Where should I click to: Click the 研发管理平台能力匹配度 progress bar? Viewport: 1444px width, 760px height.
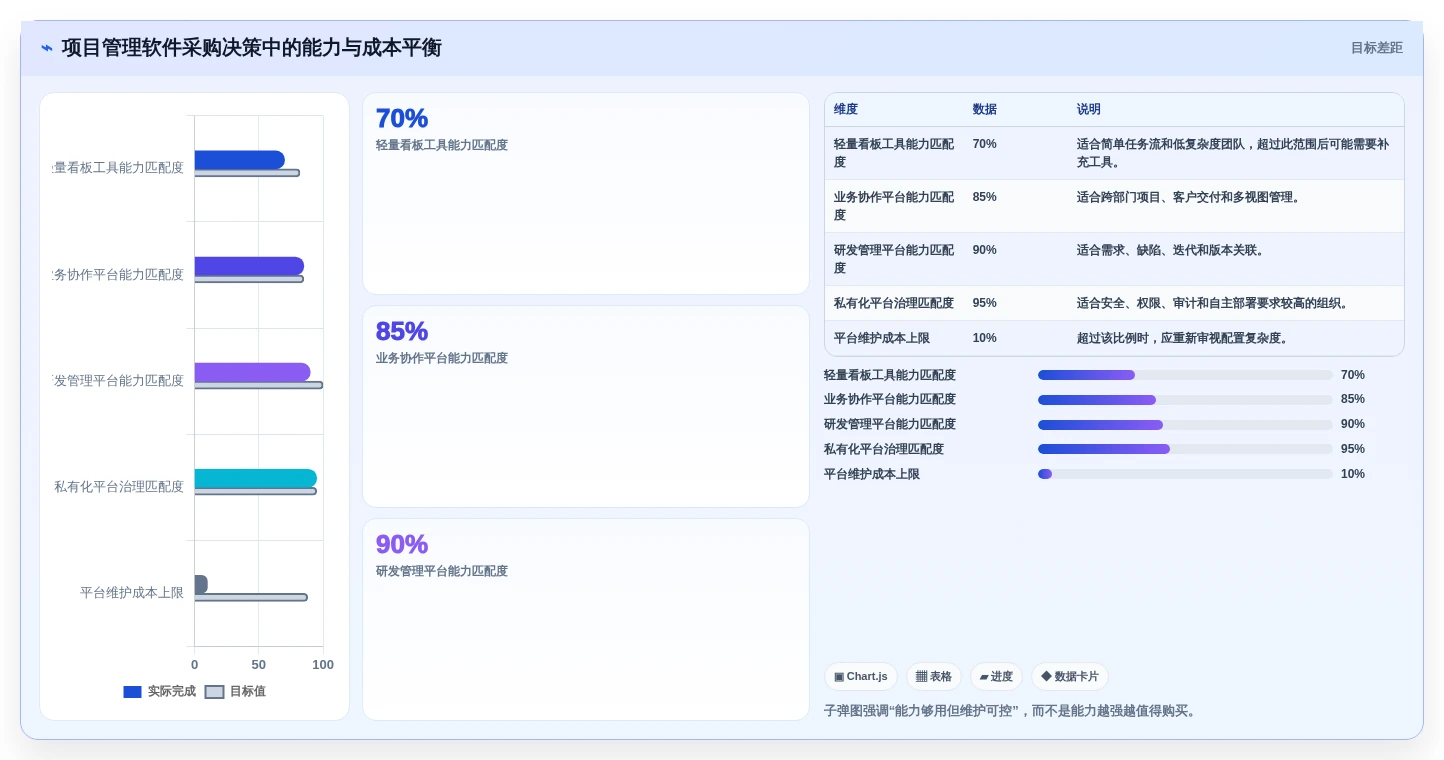point(1185,425)
